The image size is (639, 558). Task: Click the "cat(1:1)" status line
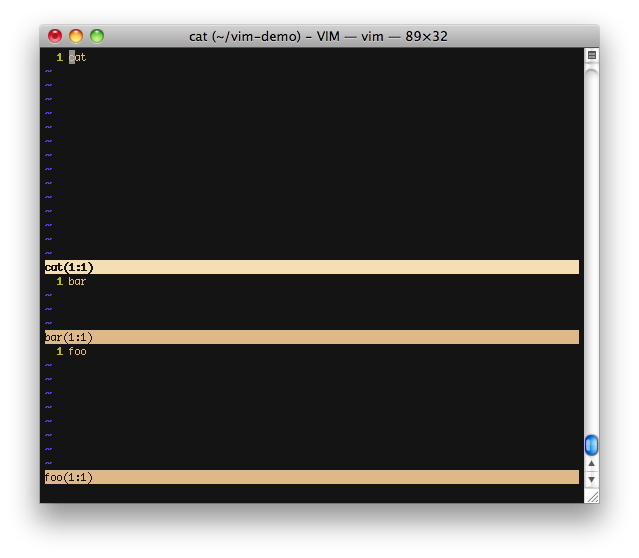click(x=312, y=267)
